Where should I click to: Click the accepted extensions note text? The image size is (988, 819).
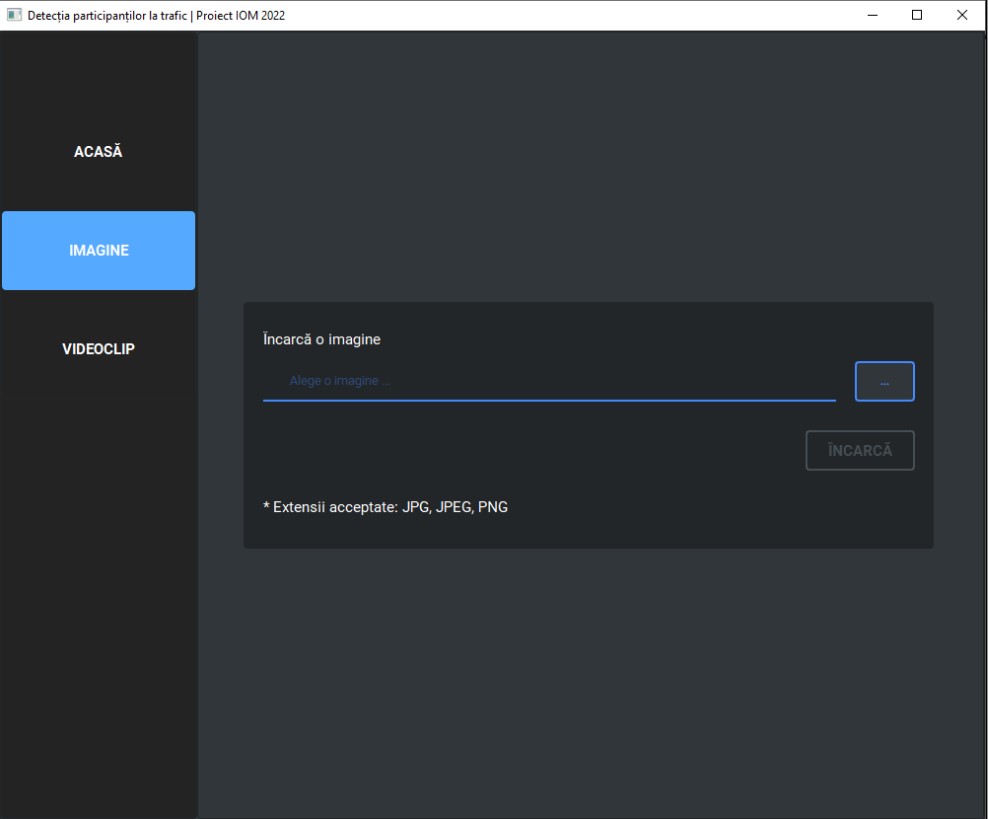[x=385, y=507]
